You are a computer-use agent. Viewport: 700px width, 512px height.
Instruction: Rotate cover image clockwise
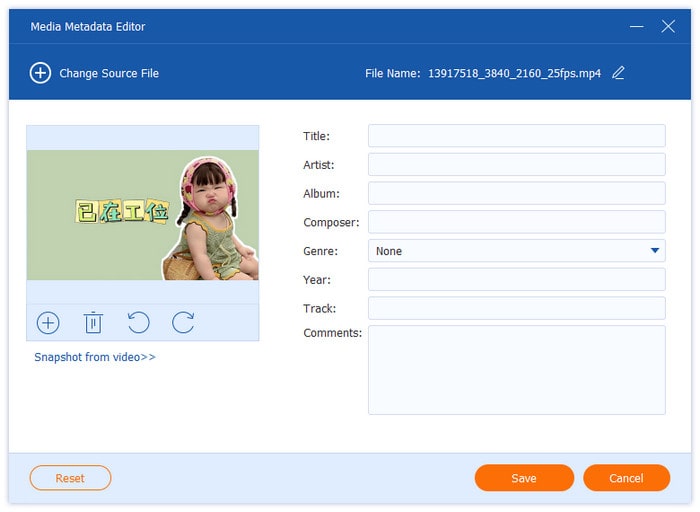[x=183, y=322]
